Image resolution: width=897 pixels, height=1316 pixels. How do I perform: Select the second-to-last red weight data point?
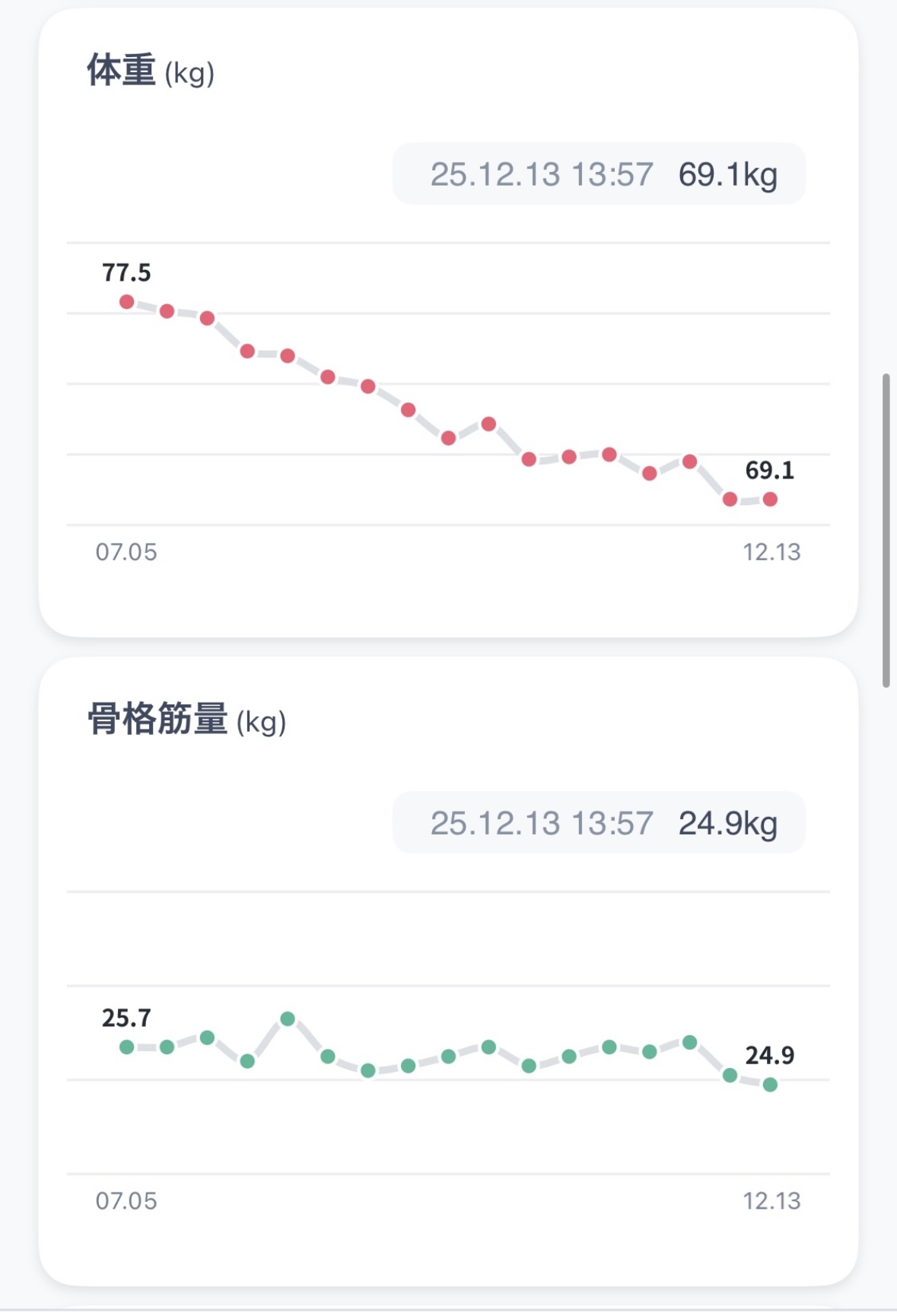tap(730, 499)
